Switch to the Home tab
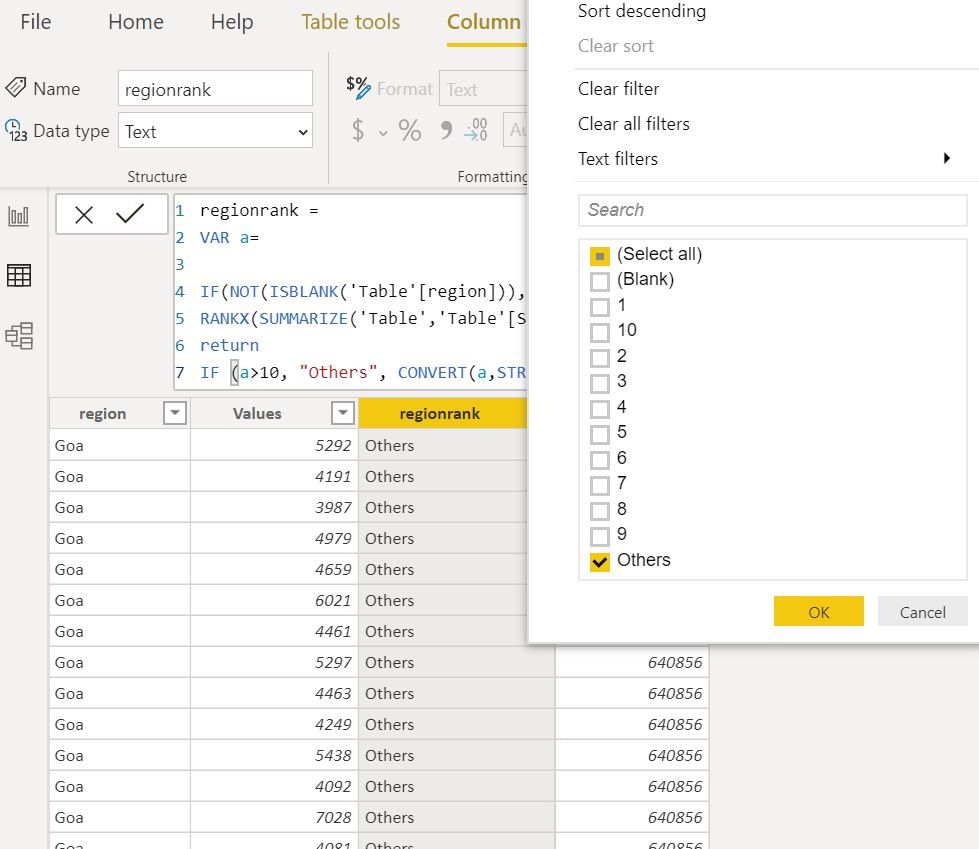The width and height of the screenshot is (979, 849). tap(135, 22)
